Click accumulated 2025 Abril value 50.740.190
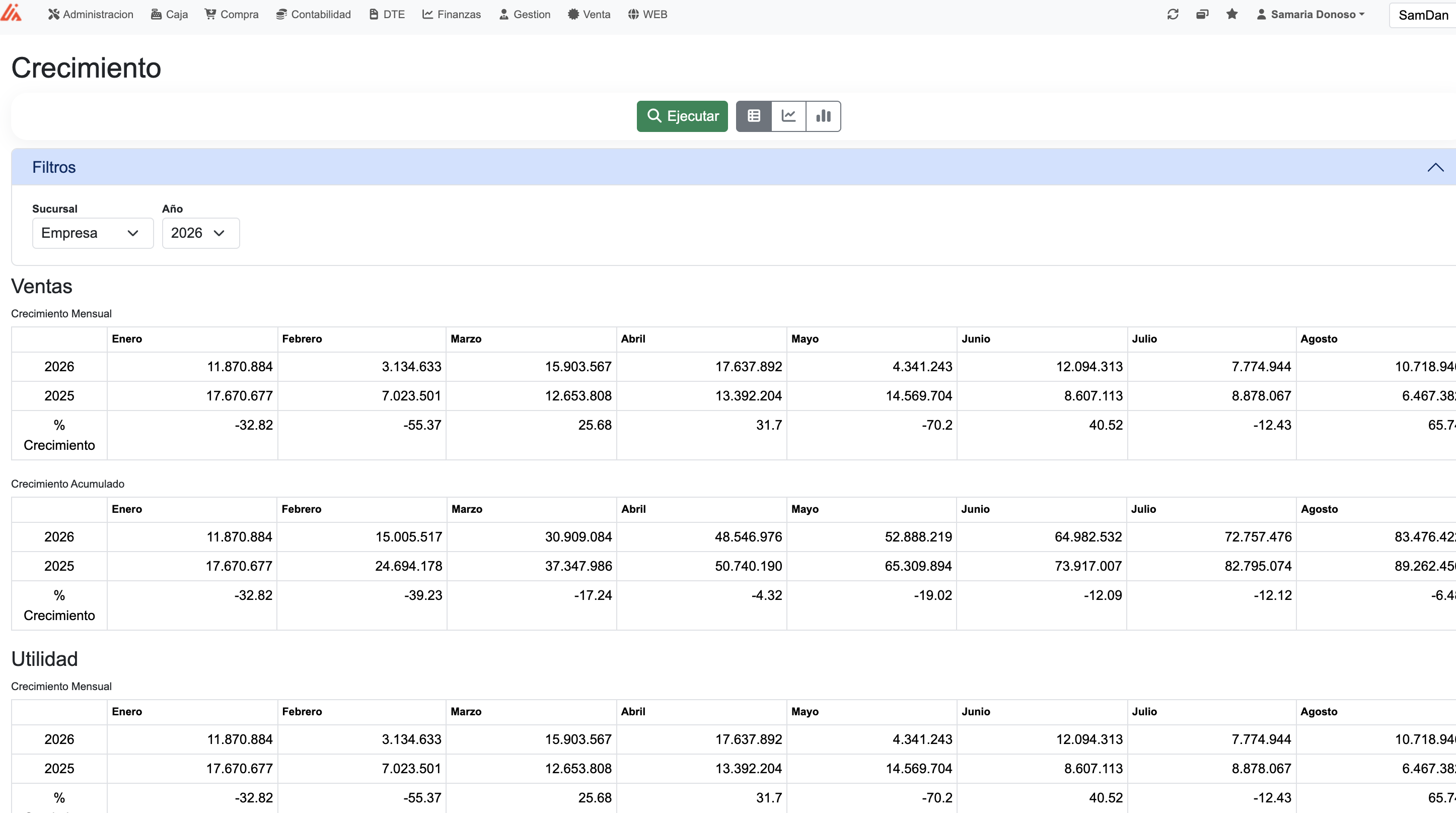The height and width of the screenshot is (813, 1456). click(748, 566)
